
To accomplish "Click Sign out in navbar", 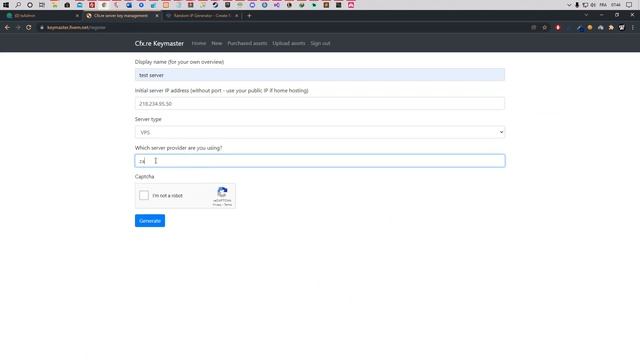I will click(320, 43).
